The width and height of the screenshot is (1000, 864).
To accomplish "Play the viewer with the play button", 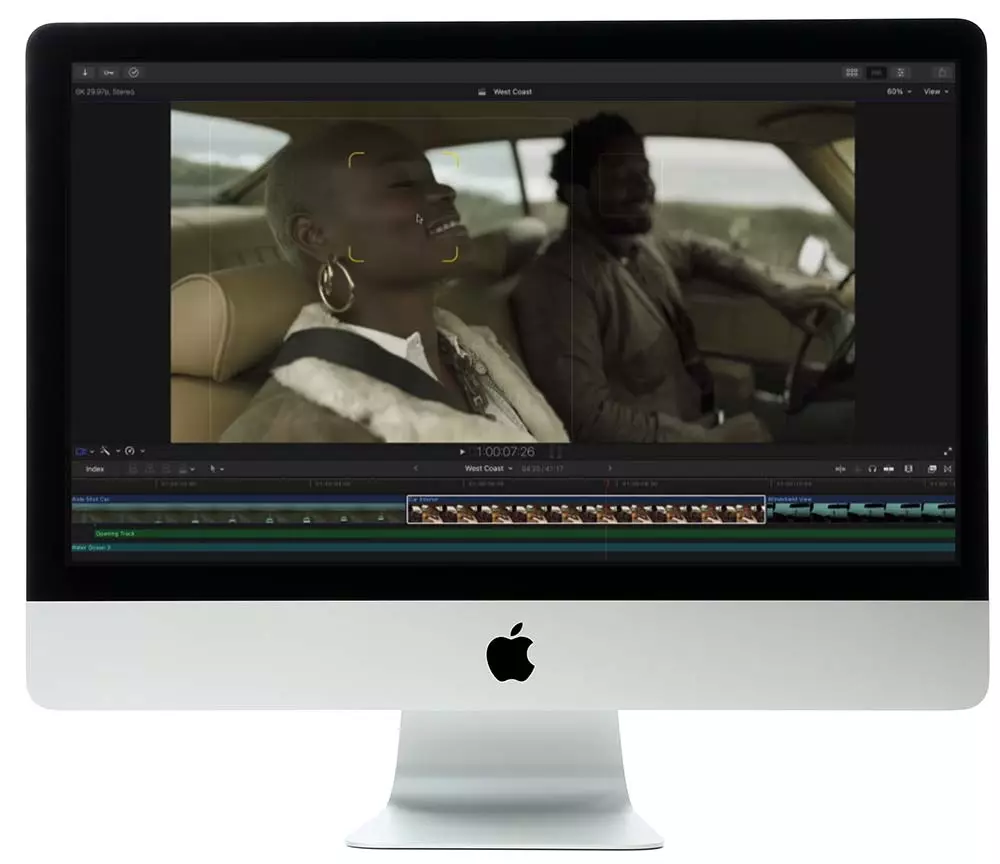I will tap(462, 451).
